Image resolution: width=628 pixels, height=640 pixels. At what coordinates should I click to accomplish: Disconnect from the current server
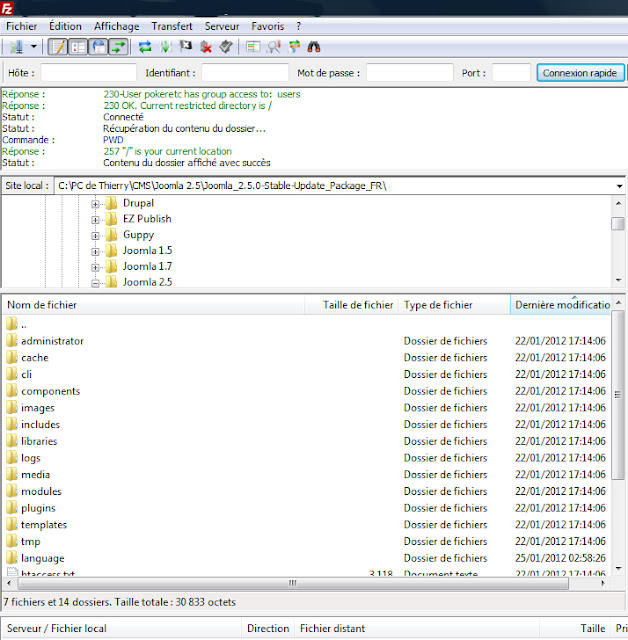coord(206,47)
